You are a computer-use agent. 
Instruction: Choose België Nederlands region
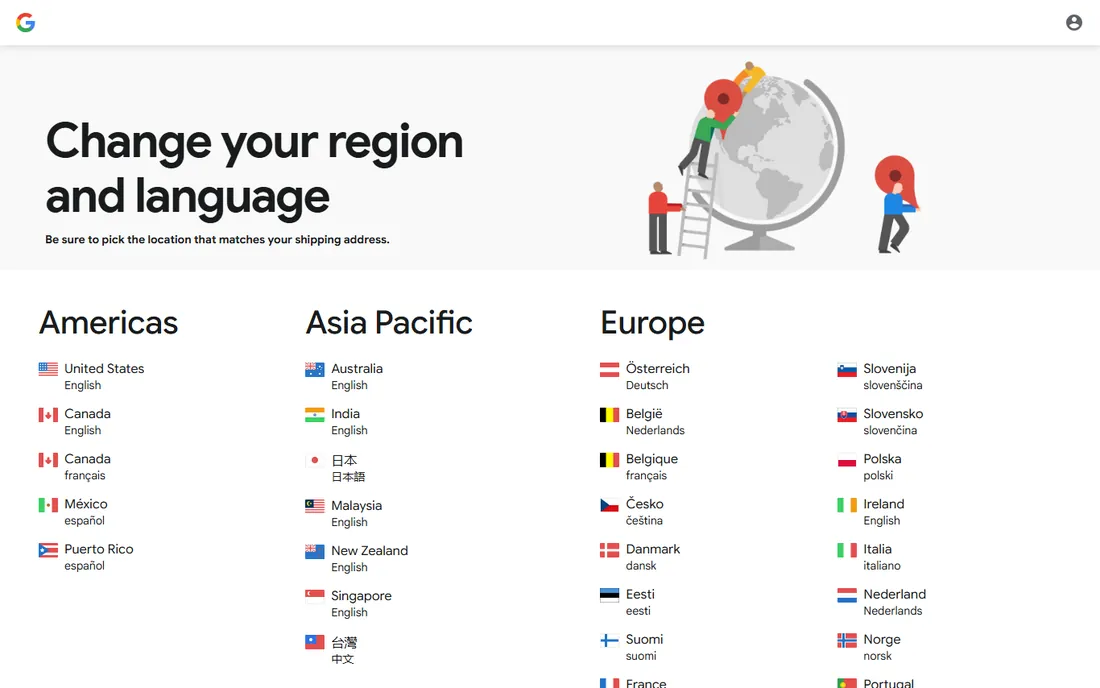(x=642, y=421)
